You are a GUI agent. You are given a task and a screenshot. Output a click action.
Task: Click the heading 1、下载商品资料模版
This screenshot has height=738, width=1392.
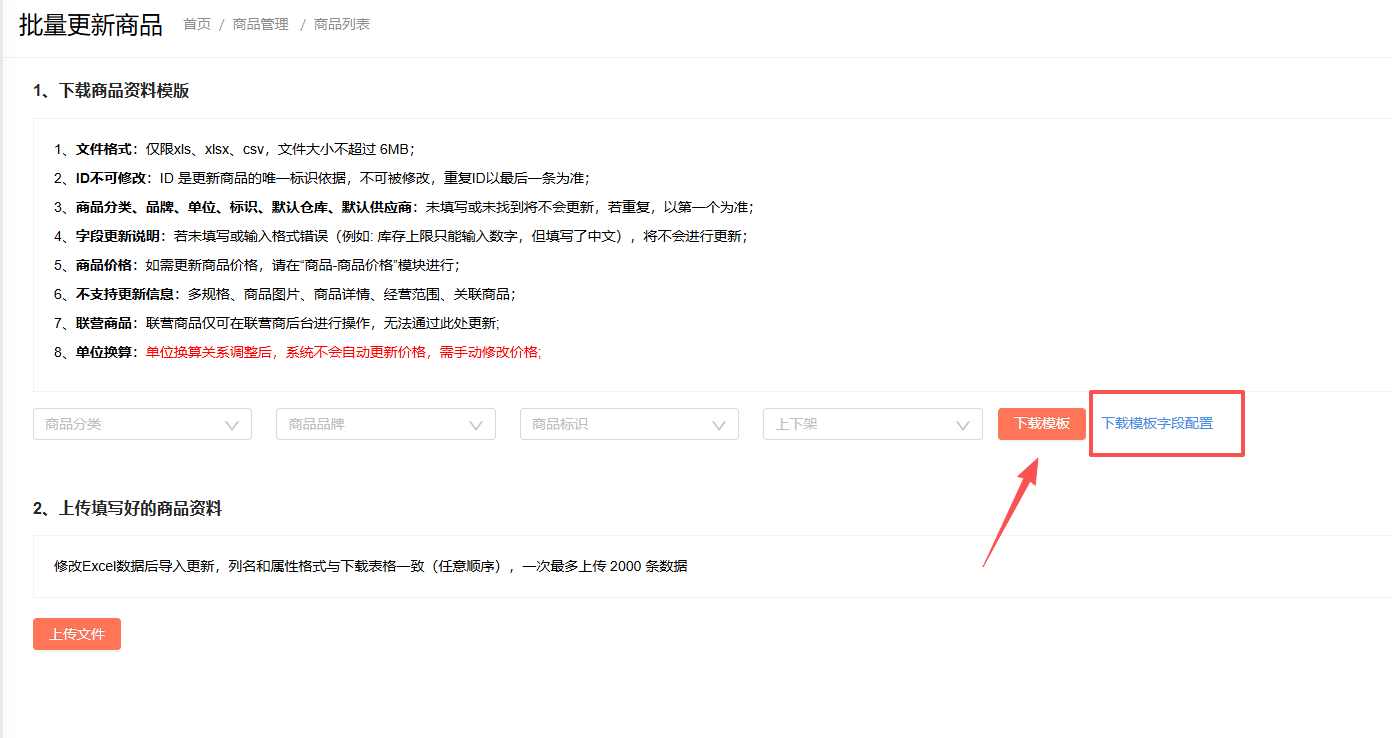pos(111,91)
